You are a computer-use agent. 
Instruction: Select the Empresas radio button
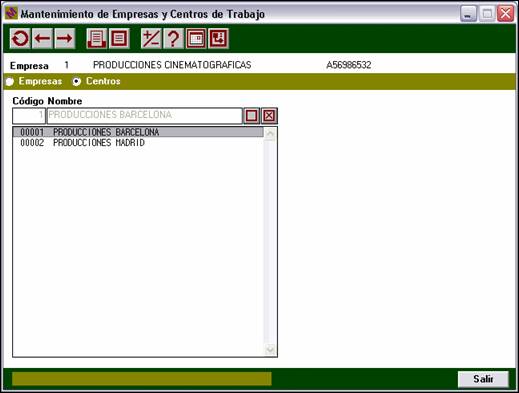[9, 82]
